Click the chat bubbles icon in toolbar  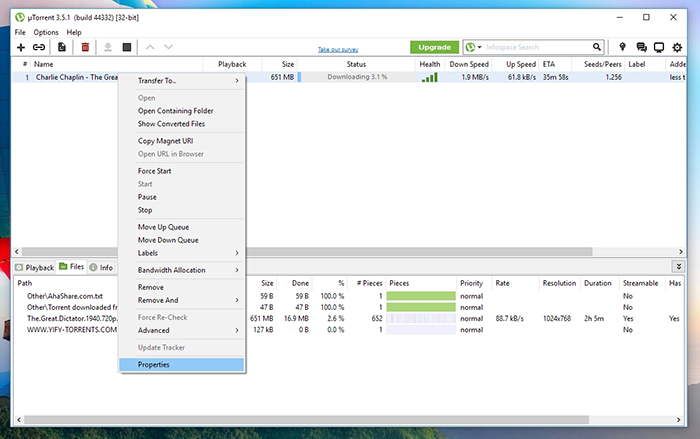coord(642,47)
